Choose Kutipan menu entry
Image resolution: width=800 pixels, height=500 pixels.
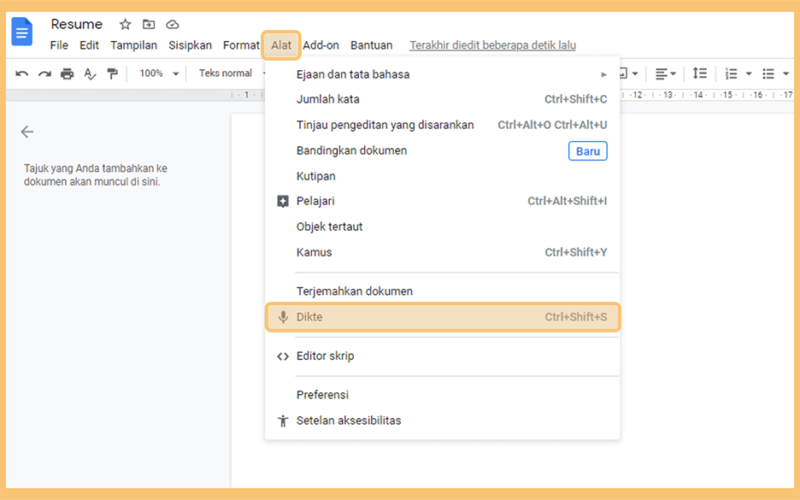click(442, 176)
